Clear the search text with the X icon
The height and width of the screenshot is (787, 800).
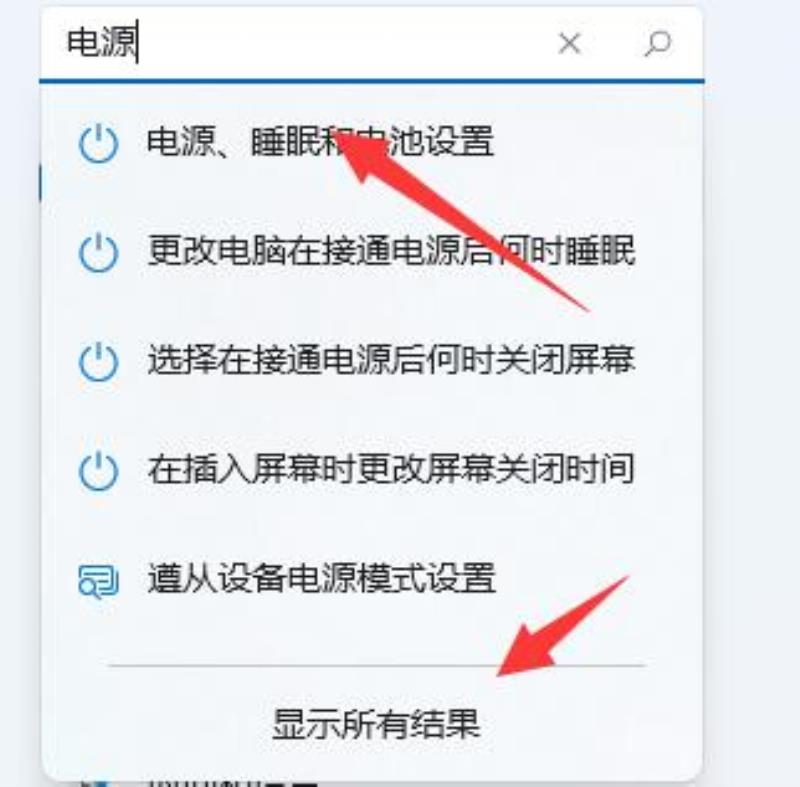point(569,43)
